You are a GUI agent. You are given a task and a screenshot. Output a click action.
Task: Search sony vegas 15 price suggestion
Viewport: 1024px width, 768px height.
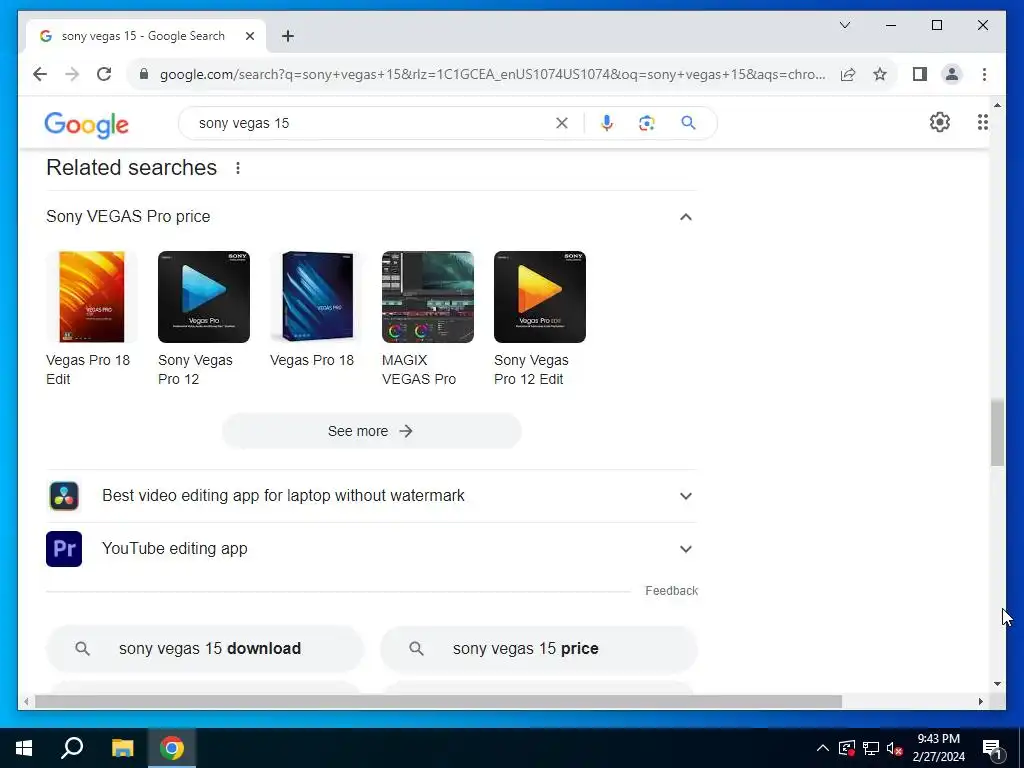point(539,648)
